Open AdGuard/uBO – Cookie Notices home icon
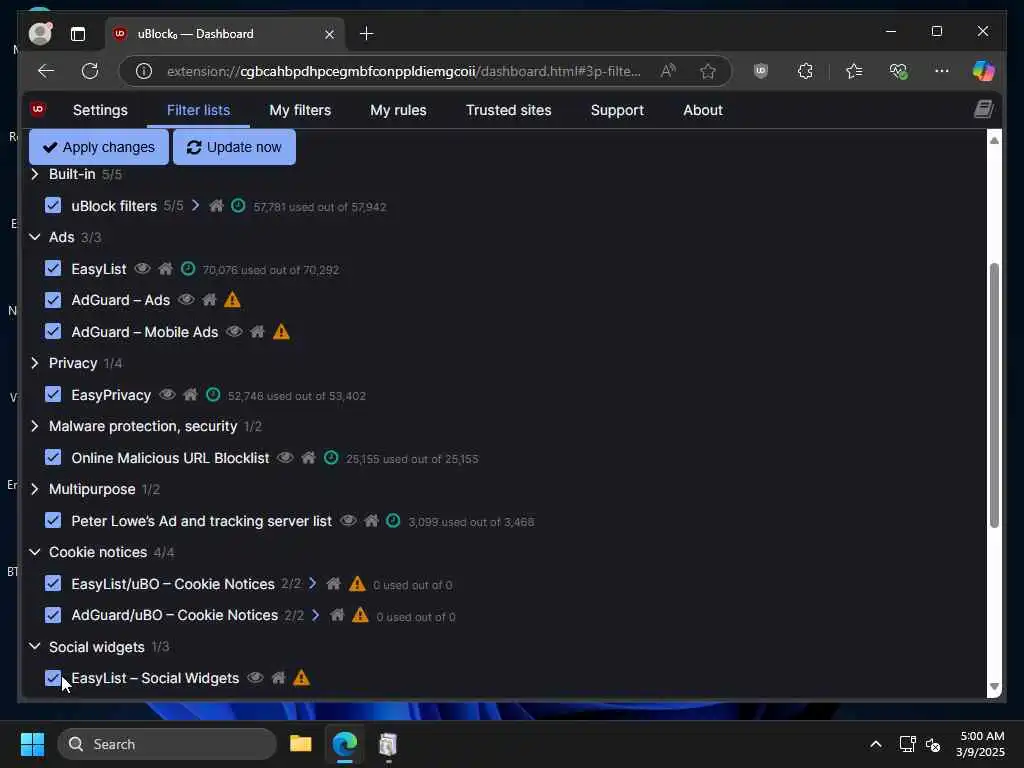 [337, 615]
